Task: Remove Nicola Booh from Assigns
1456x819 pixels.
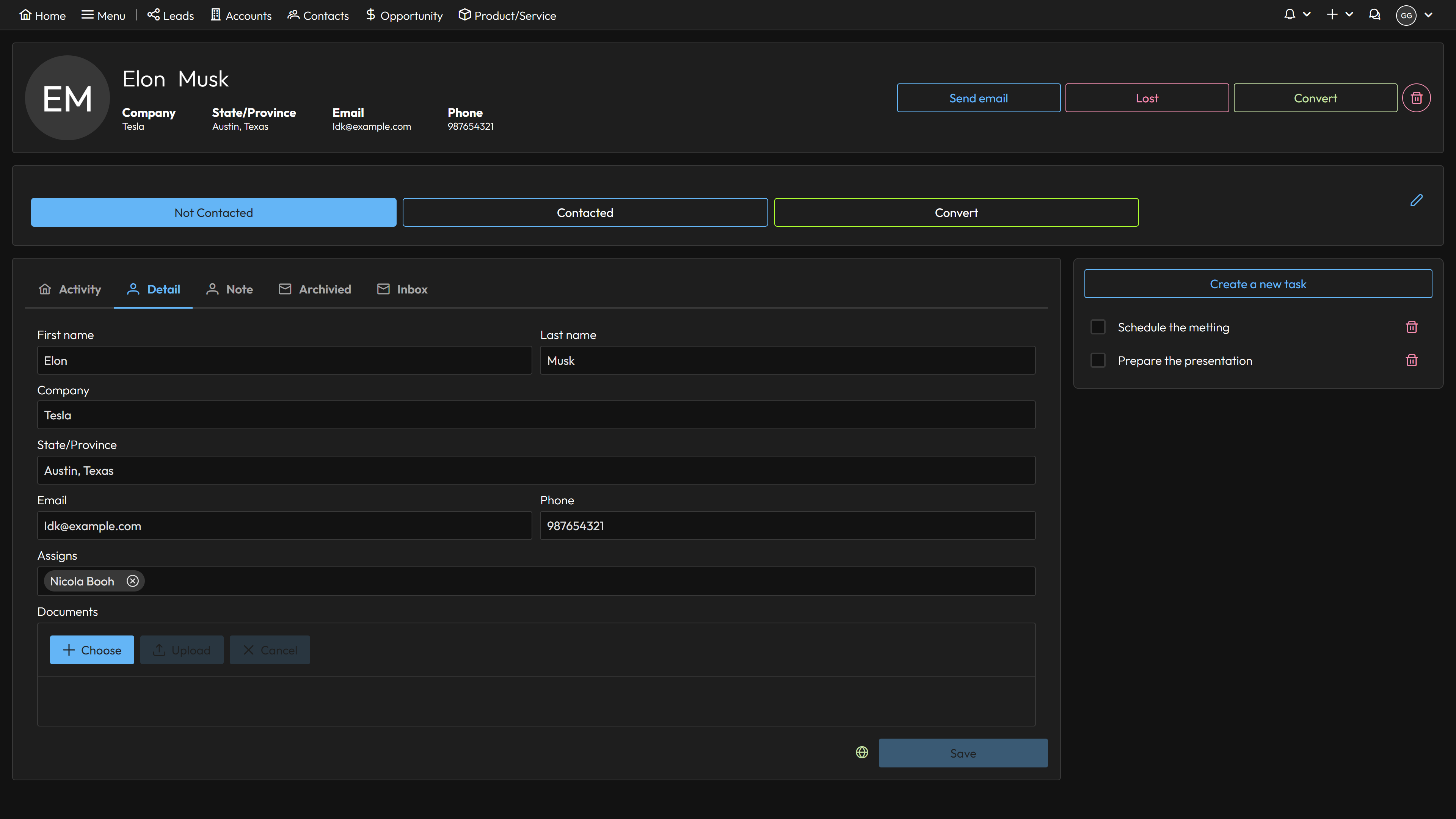Action: [132, 581]
